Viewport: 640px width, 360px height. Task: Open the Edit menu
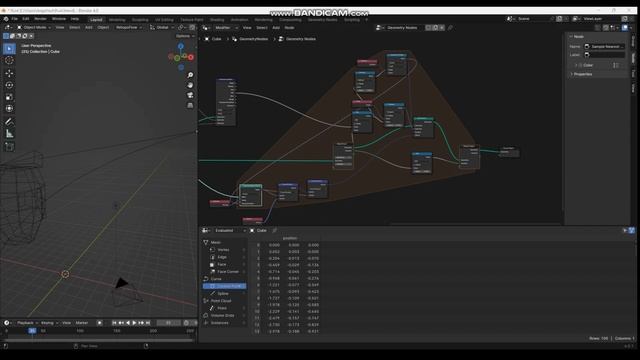pyautogui.click(x=26, y=19)
